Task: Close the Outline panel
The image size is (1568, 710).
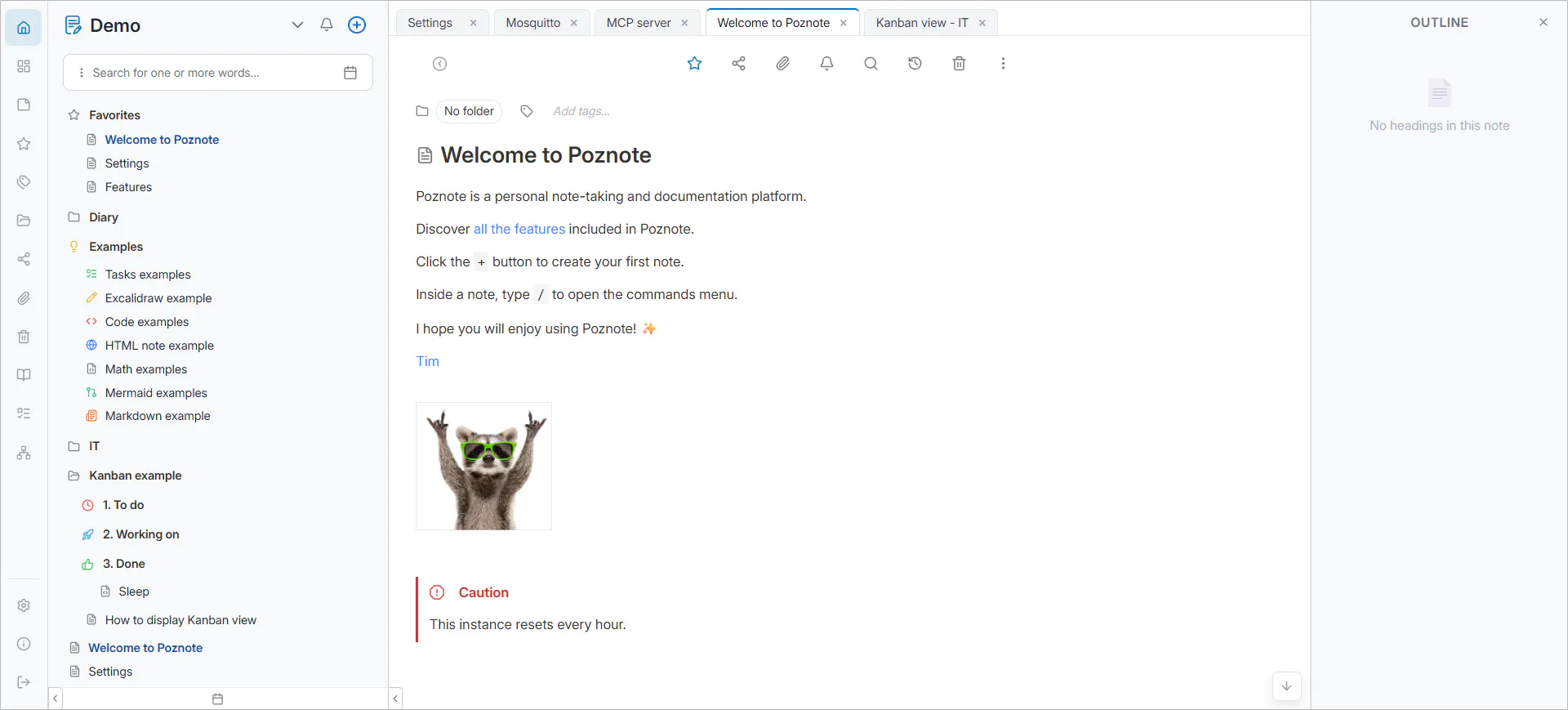Action: coord(1543,22)
